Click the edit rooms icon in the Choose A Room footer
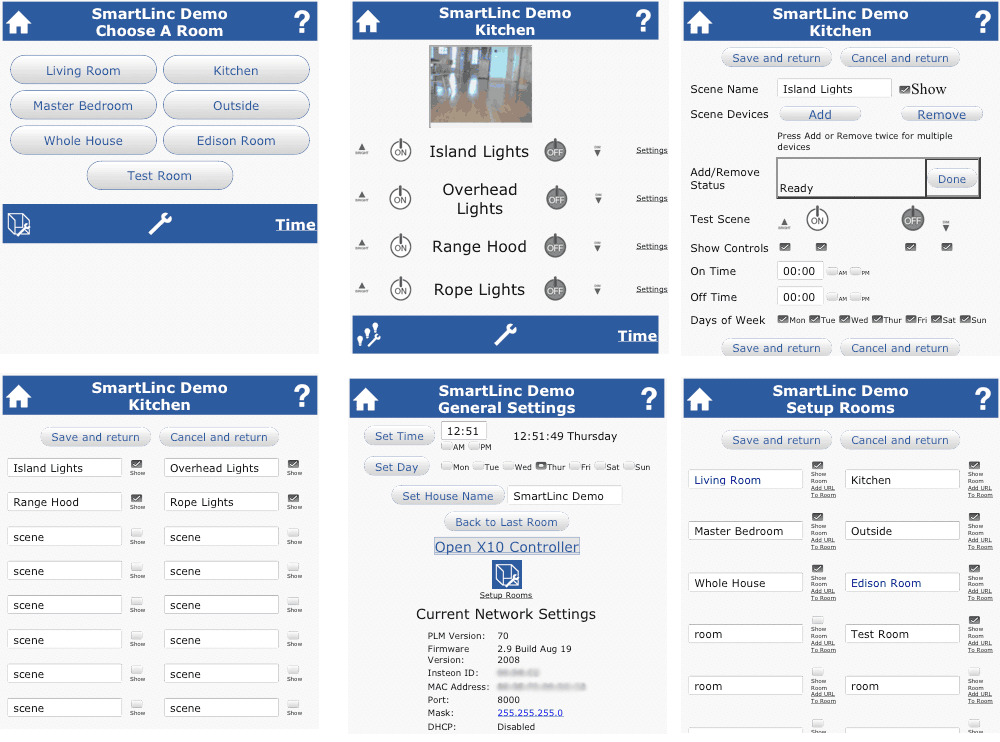 point(19,225)
